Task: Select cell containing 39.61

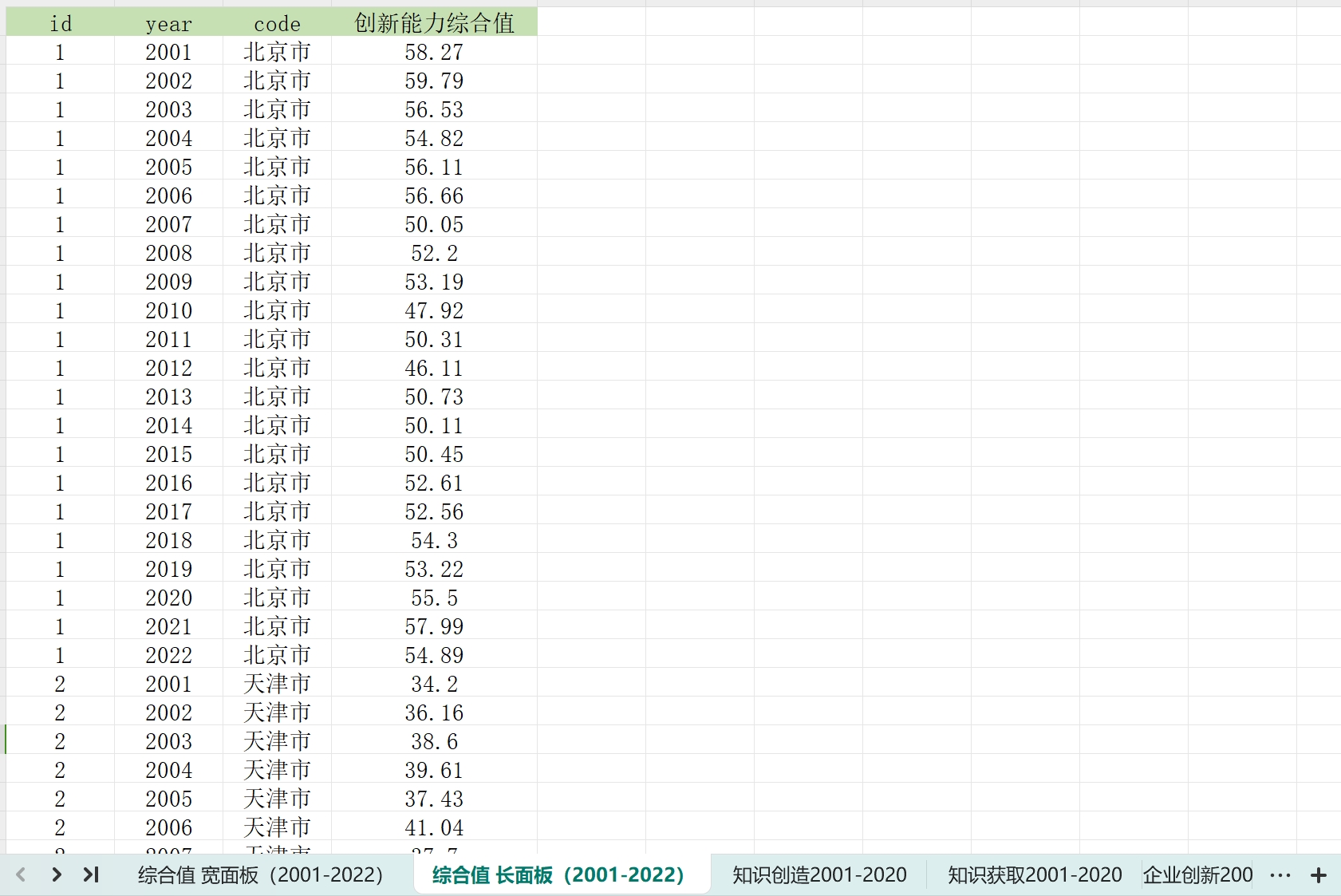Action: click(435, 770)
